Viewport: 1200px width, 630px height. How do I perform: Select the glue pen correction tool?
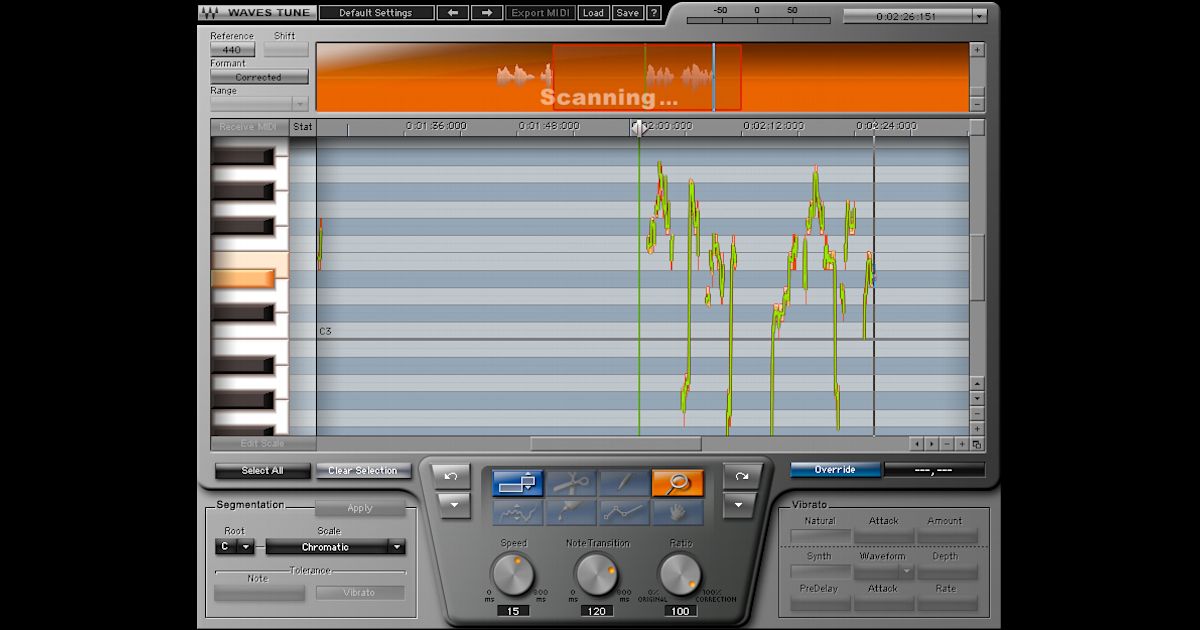click(x=570, y=513)
